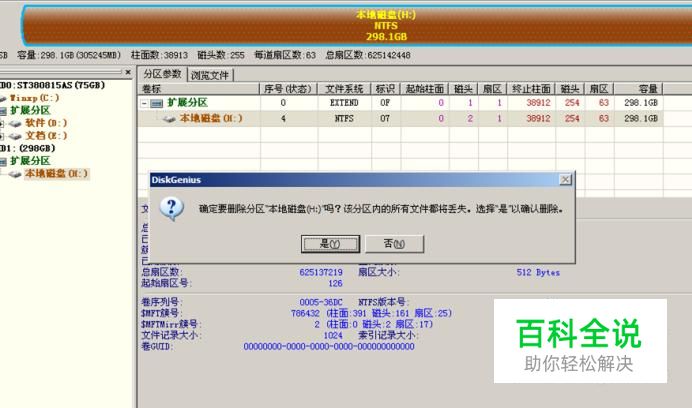Confirm deletion with the 是(Y) button
The image size is (692, 408).
click(330, 244)
